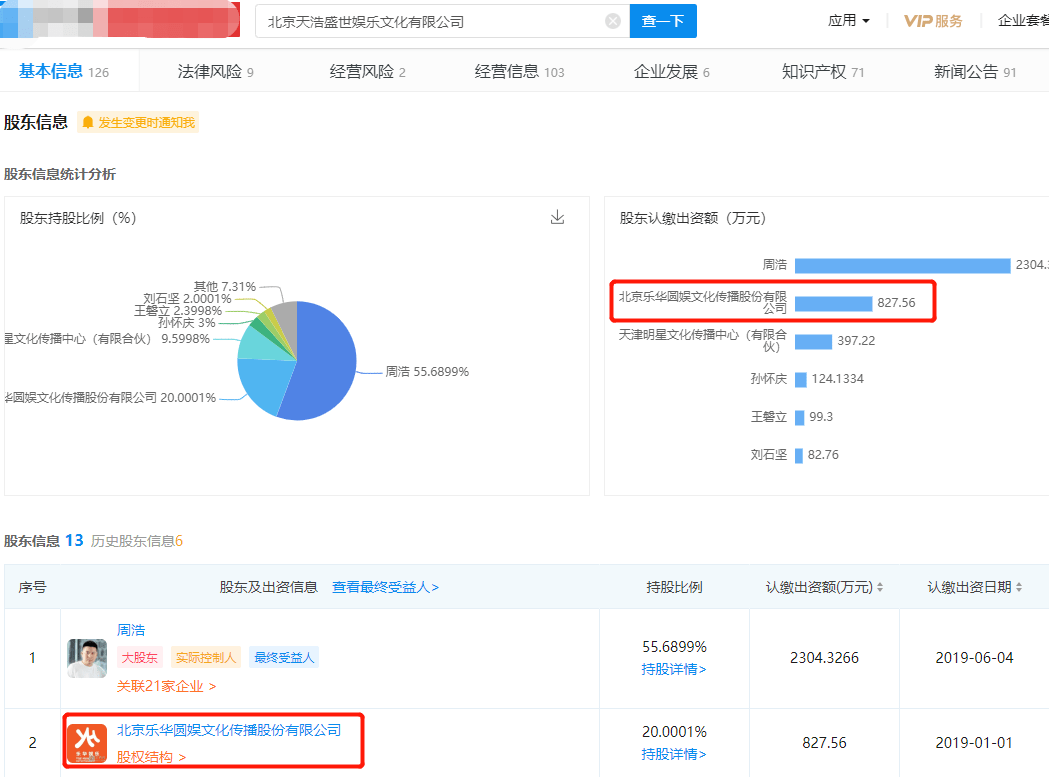The image size is (1049, 777).
Task: Select the 2019-01-01 date cell
Action: coord(974,743)
